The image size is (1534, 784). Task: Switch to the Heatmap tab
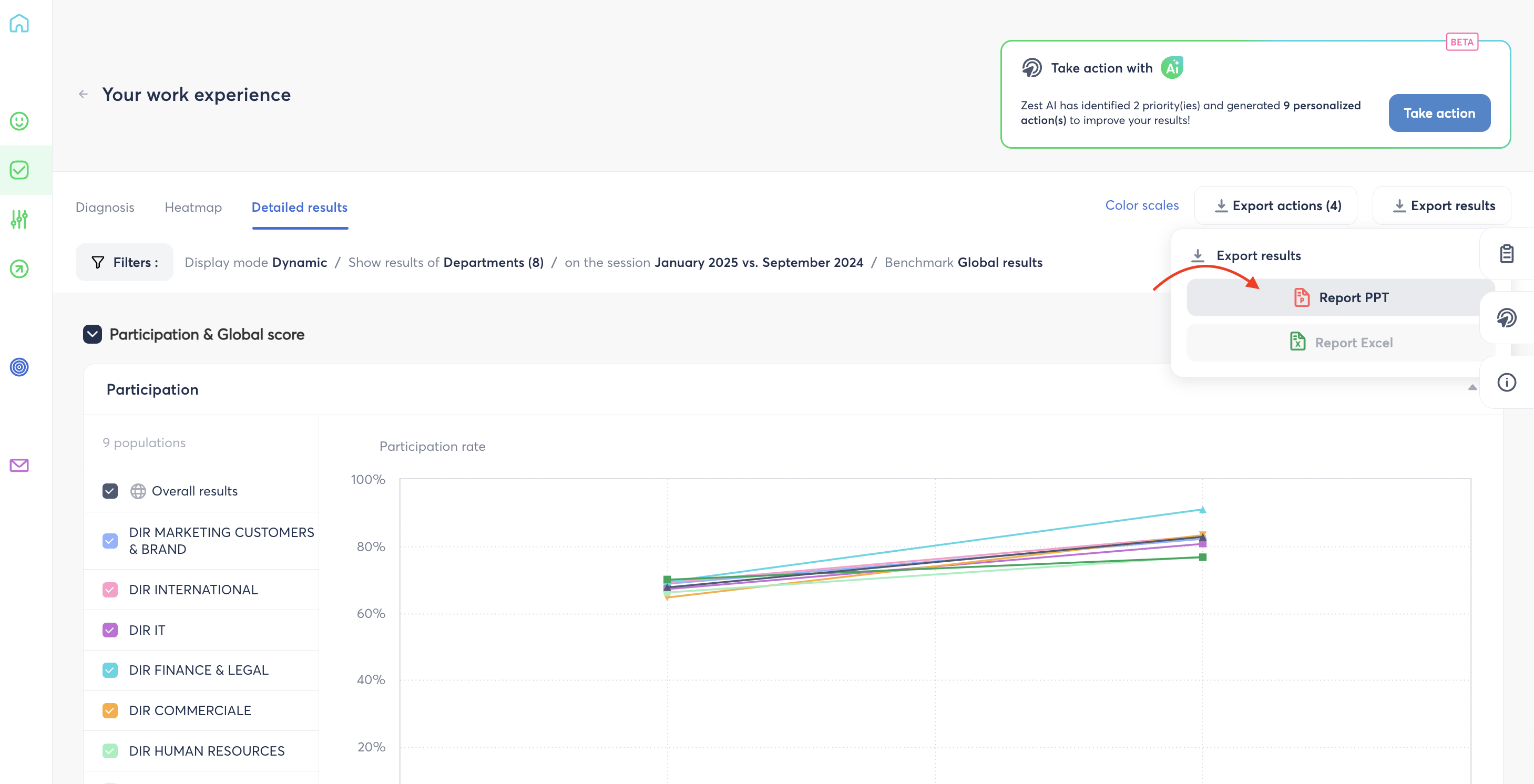tap(193, 207)
